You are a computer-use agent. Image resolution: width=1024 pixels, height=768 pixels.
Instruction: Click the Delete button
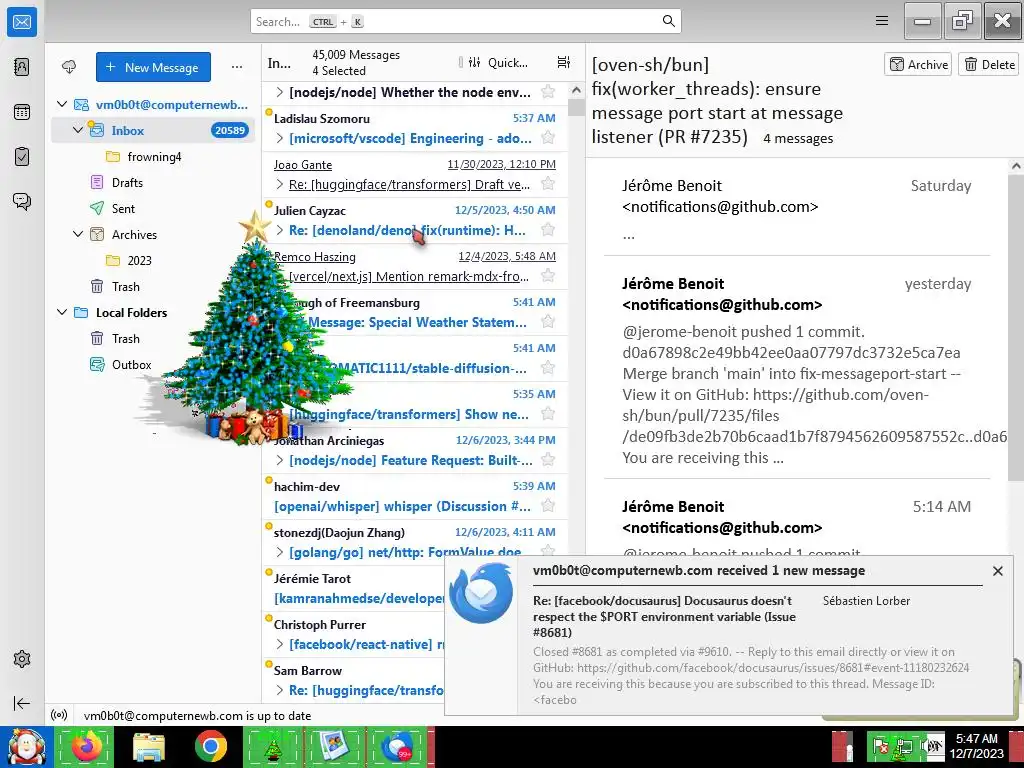coord(989,64)
